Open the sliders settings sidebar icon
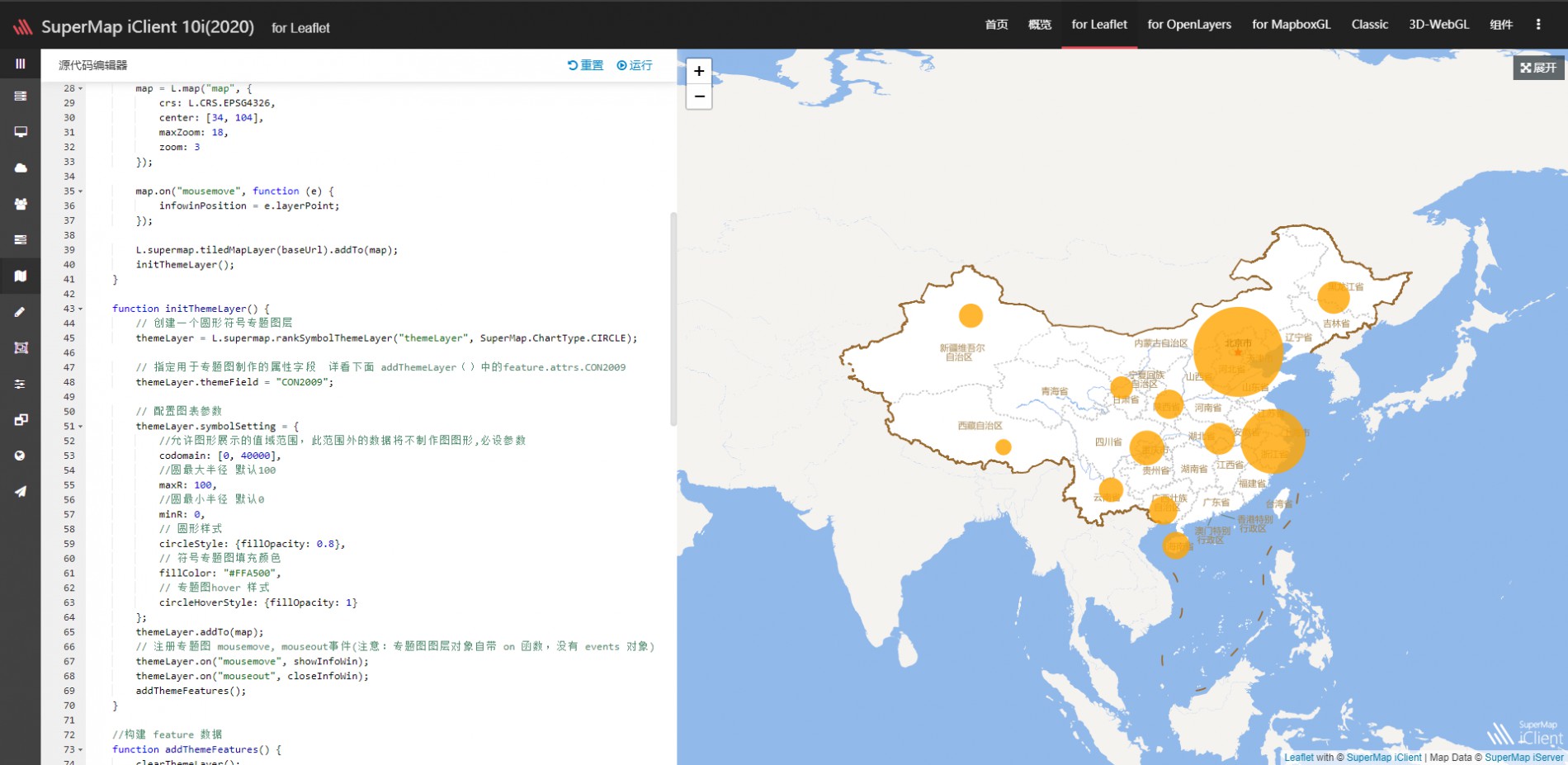 (x=21, y=384)
